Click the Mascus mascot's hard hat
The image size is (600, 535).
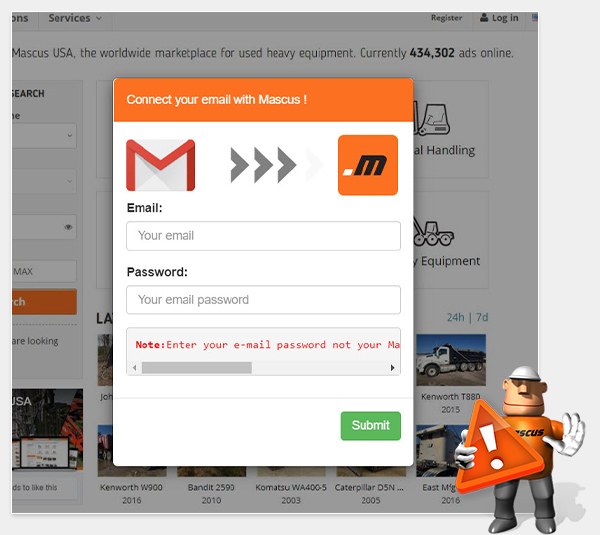(x=526, y=374)
